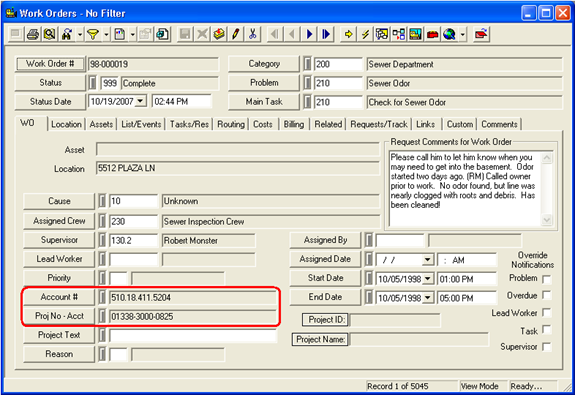Tick the Lead Worker notification checkbox
The height and width of the screenshot is (396, 576).
(547, 313)
